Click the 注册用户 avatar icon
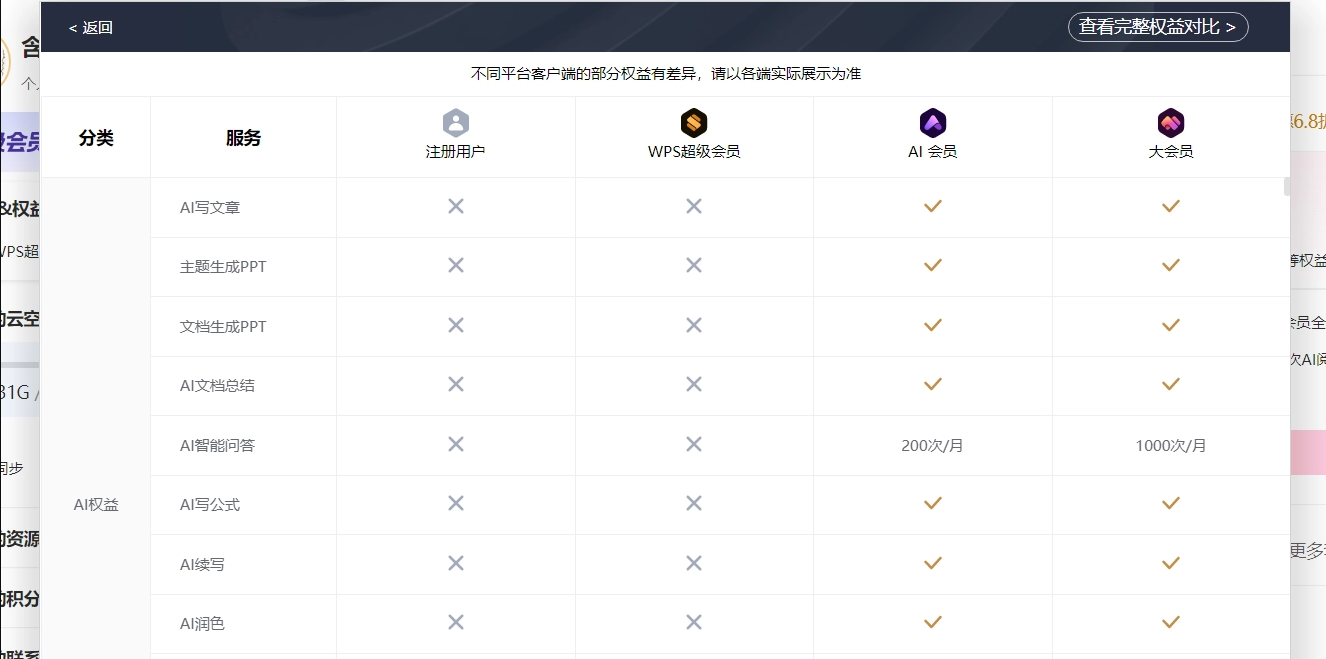1326x659 pixels. coord(456,123)
